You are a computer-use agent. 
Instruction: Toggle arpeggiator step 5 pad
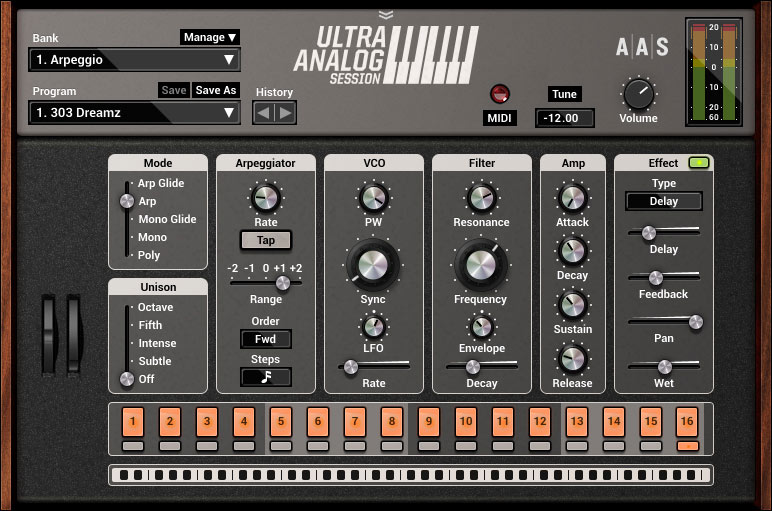(x=281, y=422)
